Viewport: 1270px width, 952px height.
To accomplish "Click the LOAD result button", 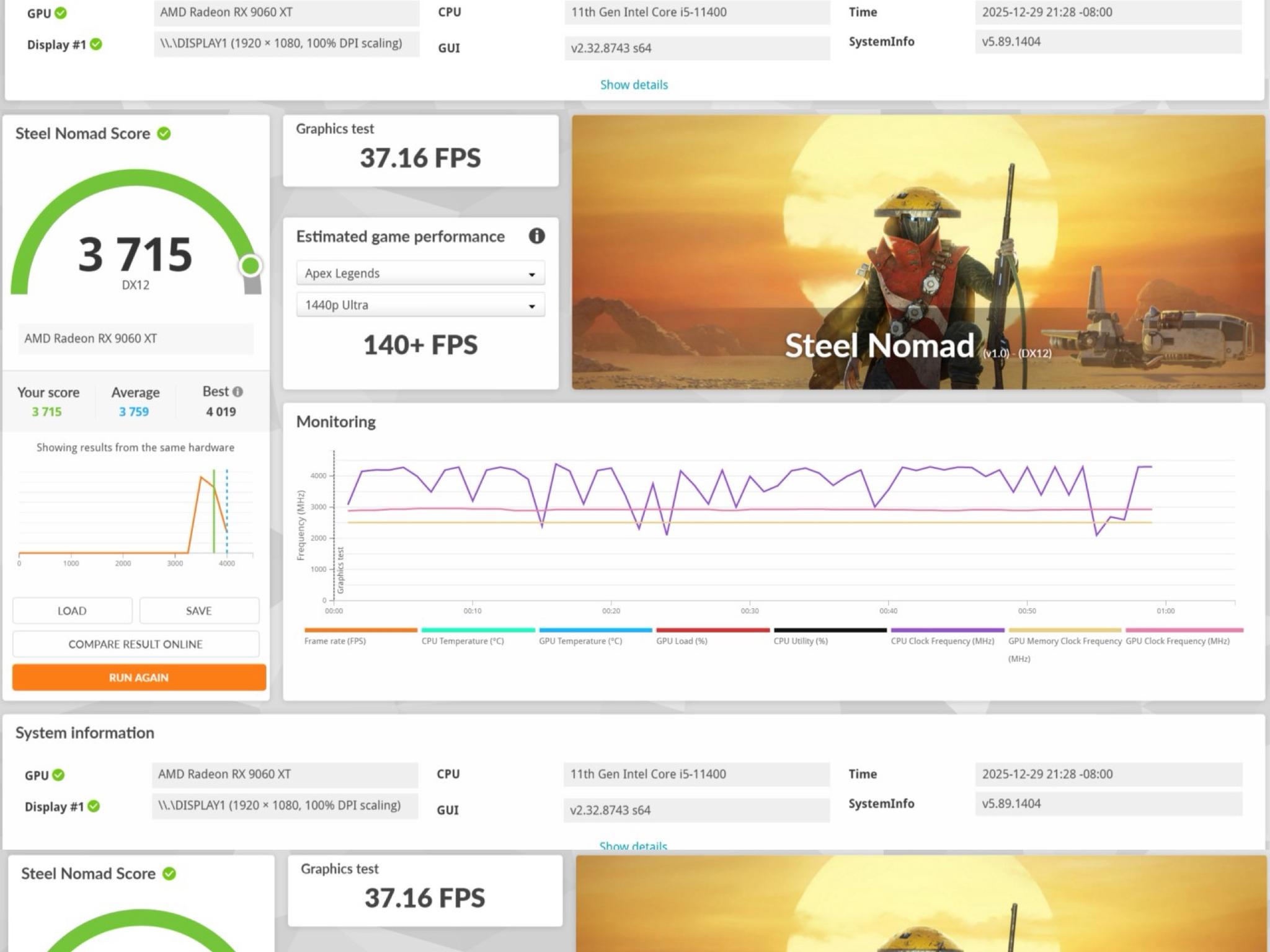I will pos(72,610).
